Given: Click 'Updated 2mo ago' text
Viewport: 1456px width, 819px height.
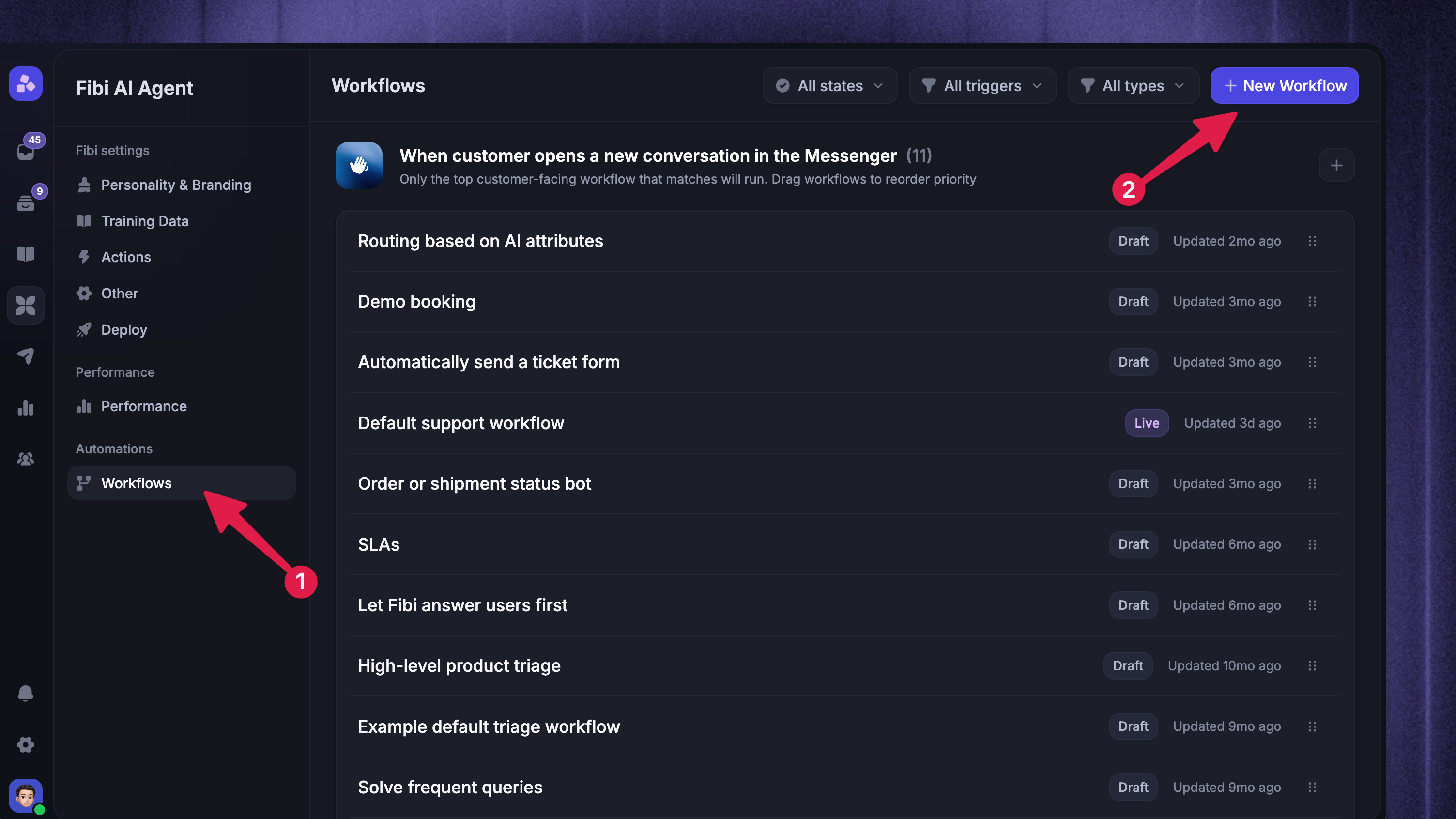Looking at the screenshot, I should coord(1226,241).
